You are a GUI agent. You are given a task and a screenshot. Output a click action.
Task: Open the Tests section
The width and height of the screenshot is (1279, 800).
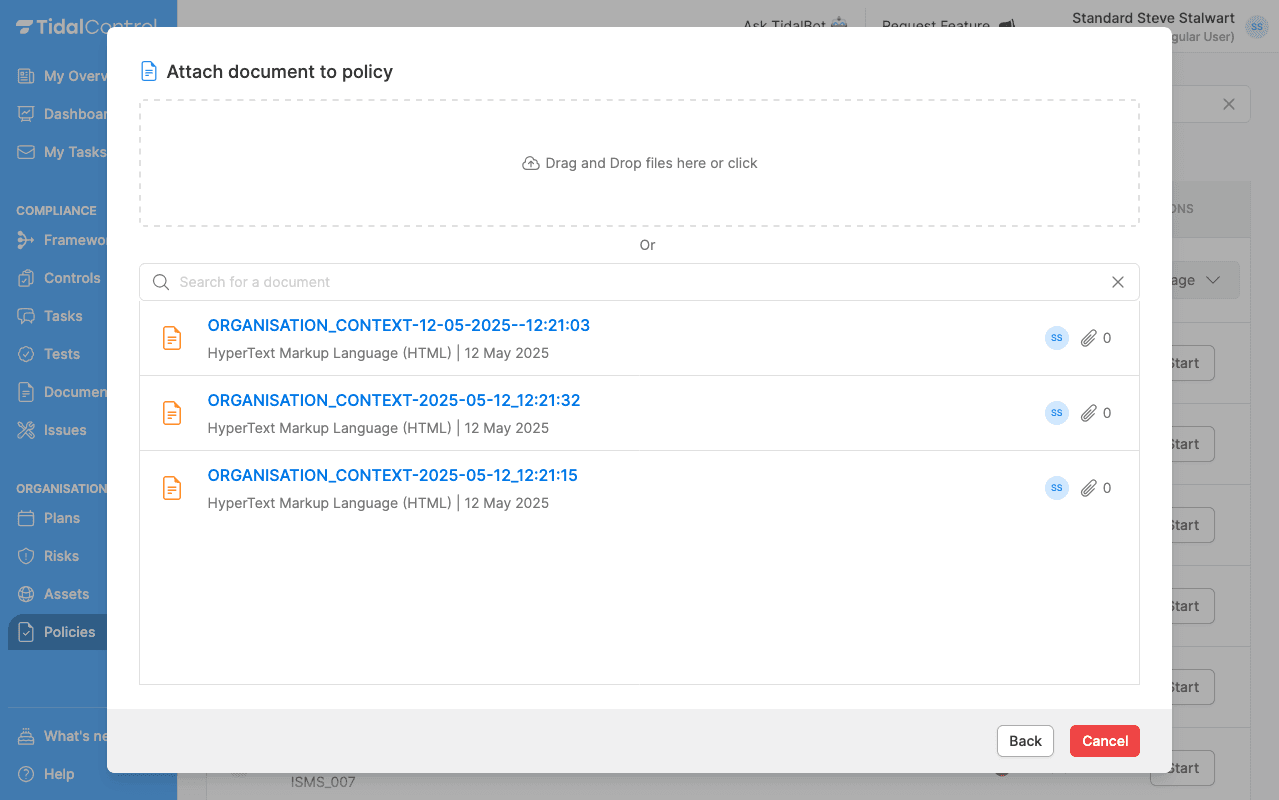(60, 354)
